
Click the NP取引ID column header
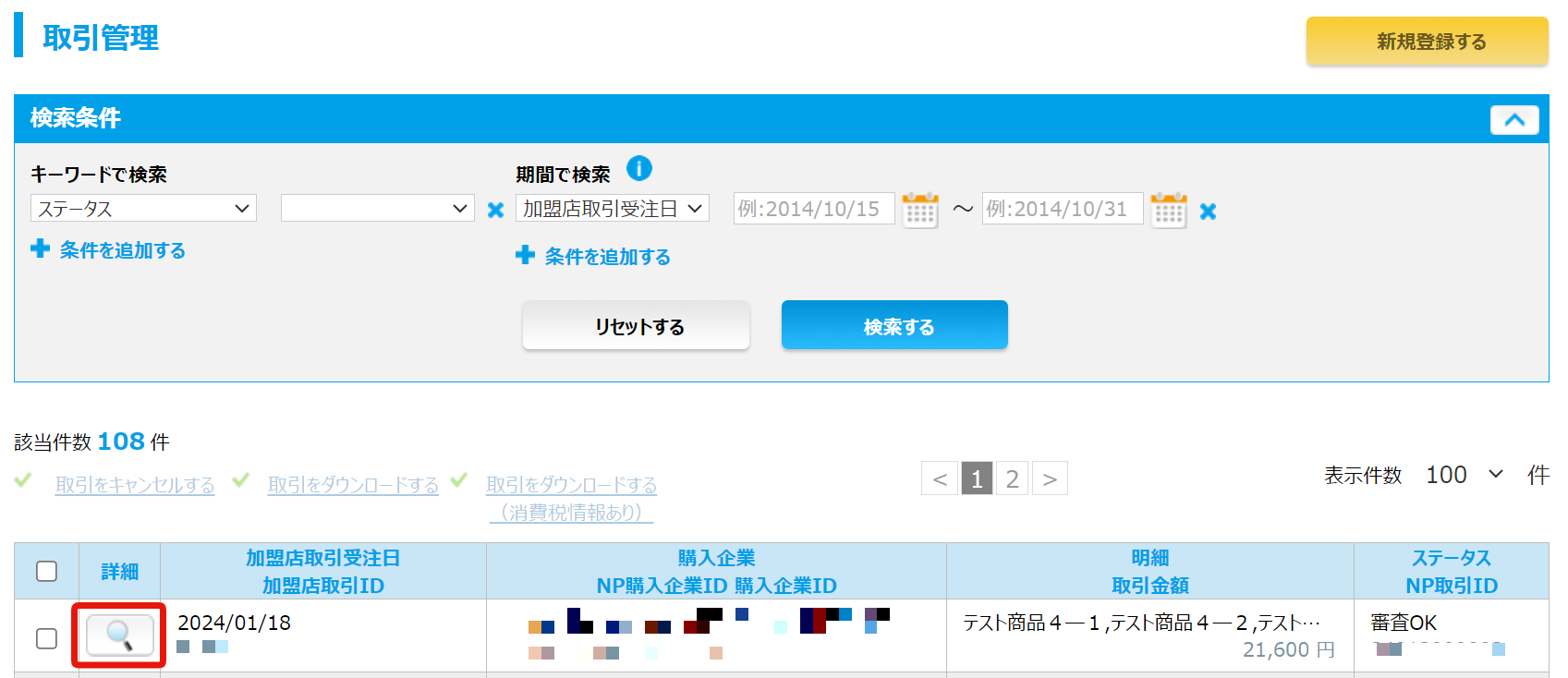(1452, 586)
